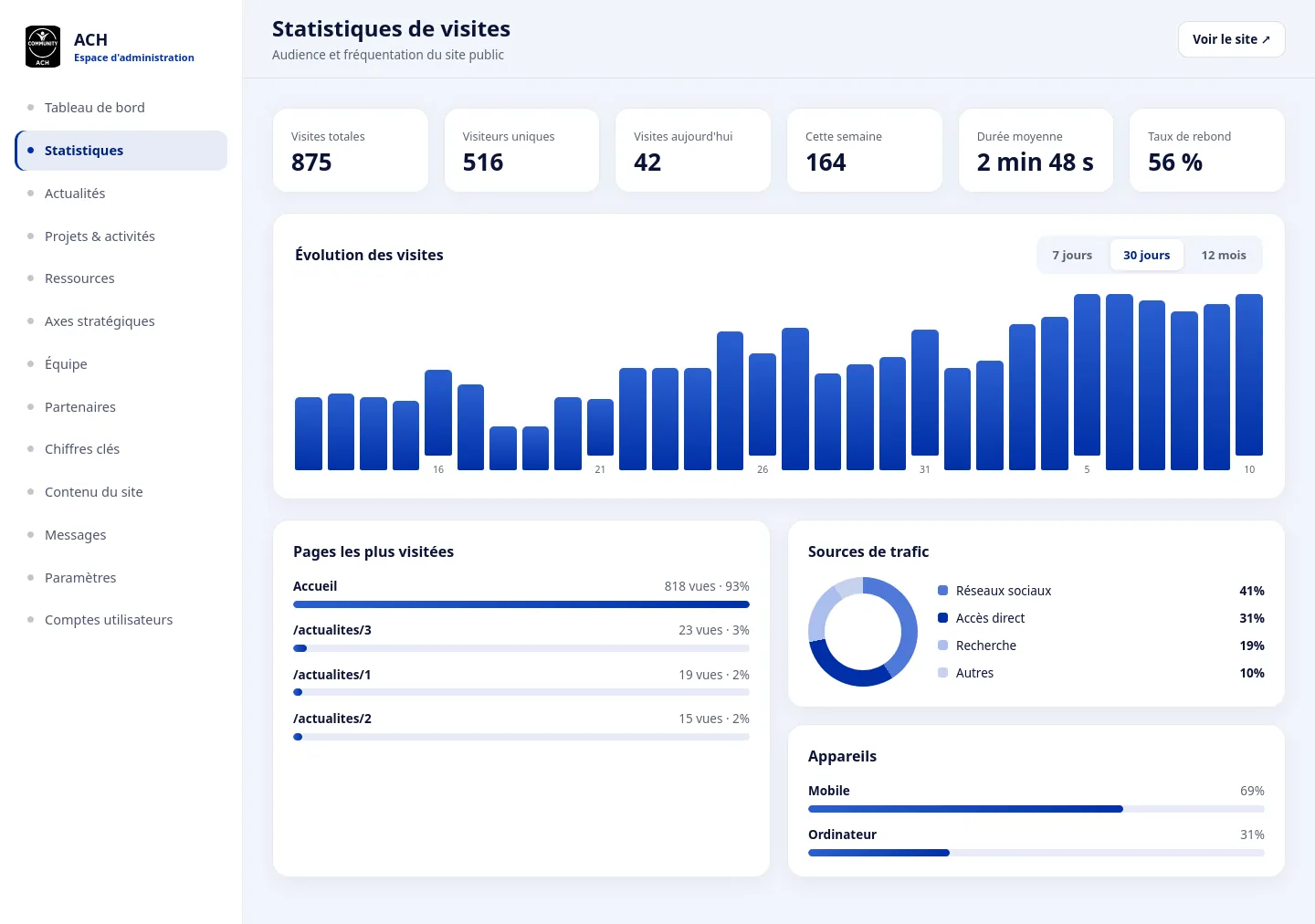
Task: Go to Actualités section
Action: pyautogui.click(x=121, y=194)
